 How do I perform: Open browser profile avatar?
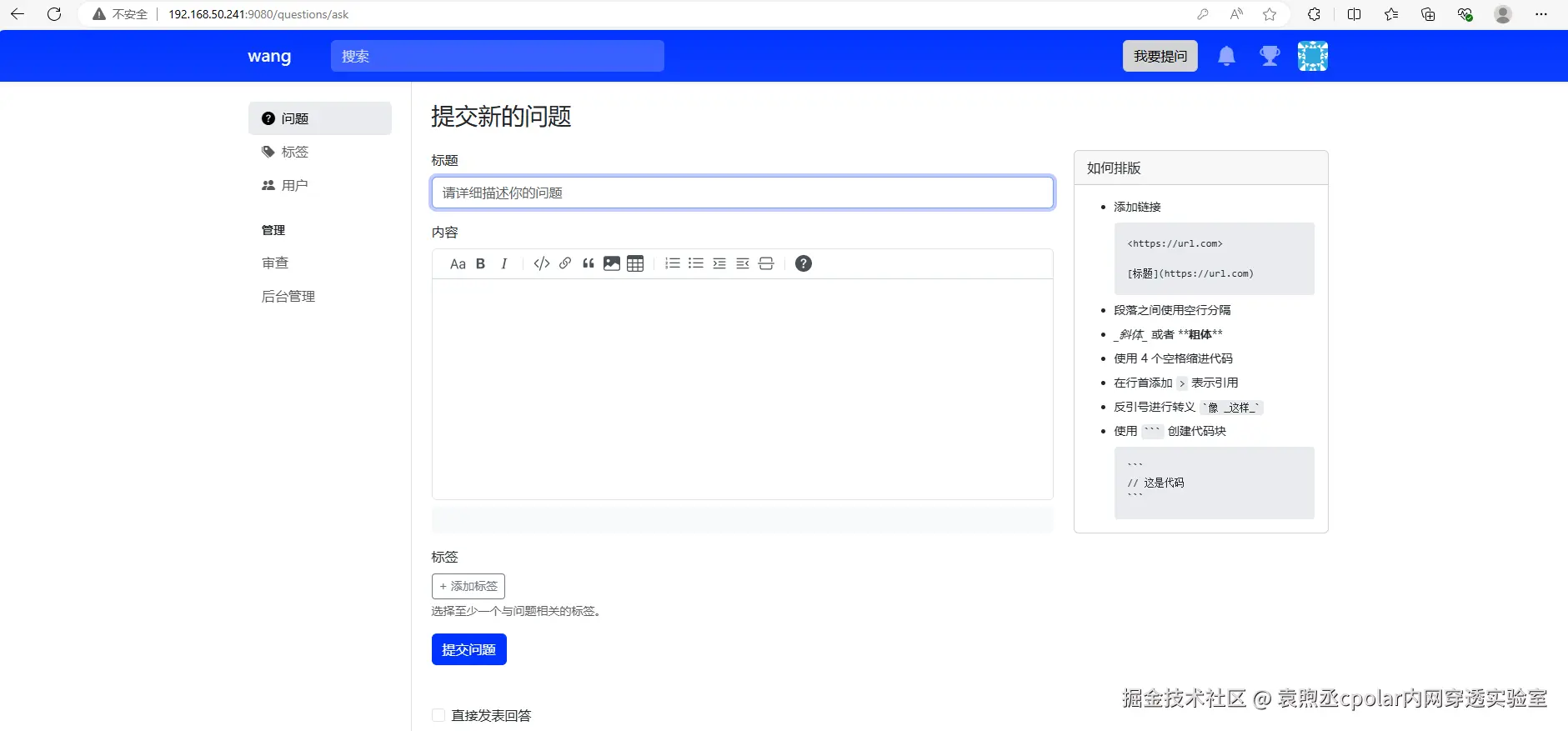1503,14
